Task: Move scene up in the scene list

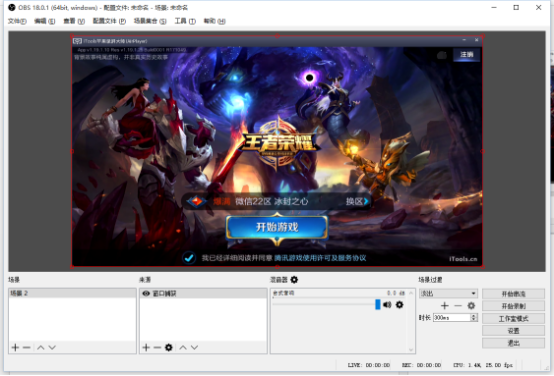Action: click(41, 348)
